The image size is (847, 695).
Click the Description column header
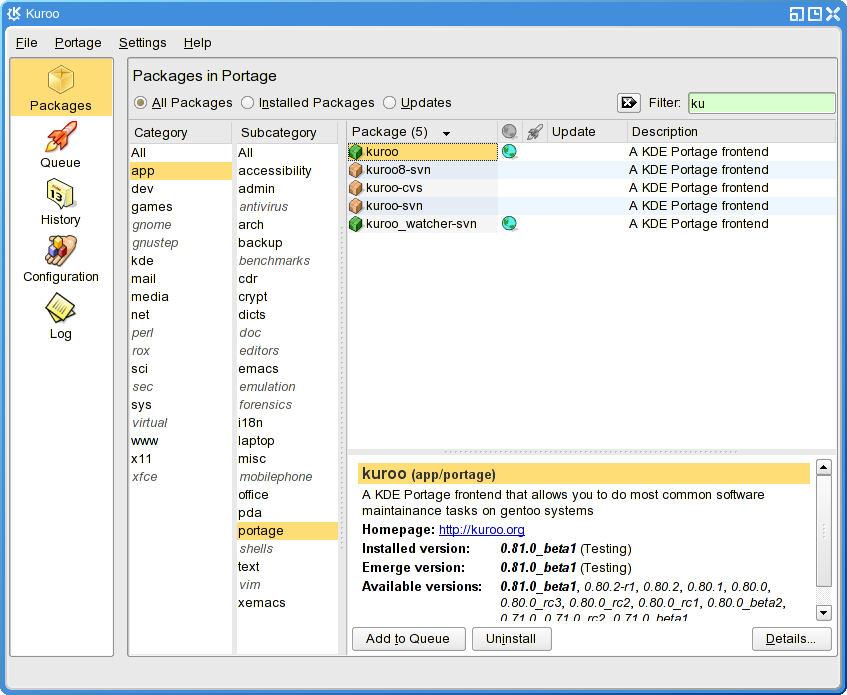tap(731, 132)
